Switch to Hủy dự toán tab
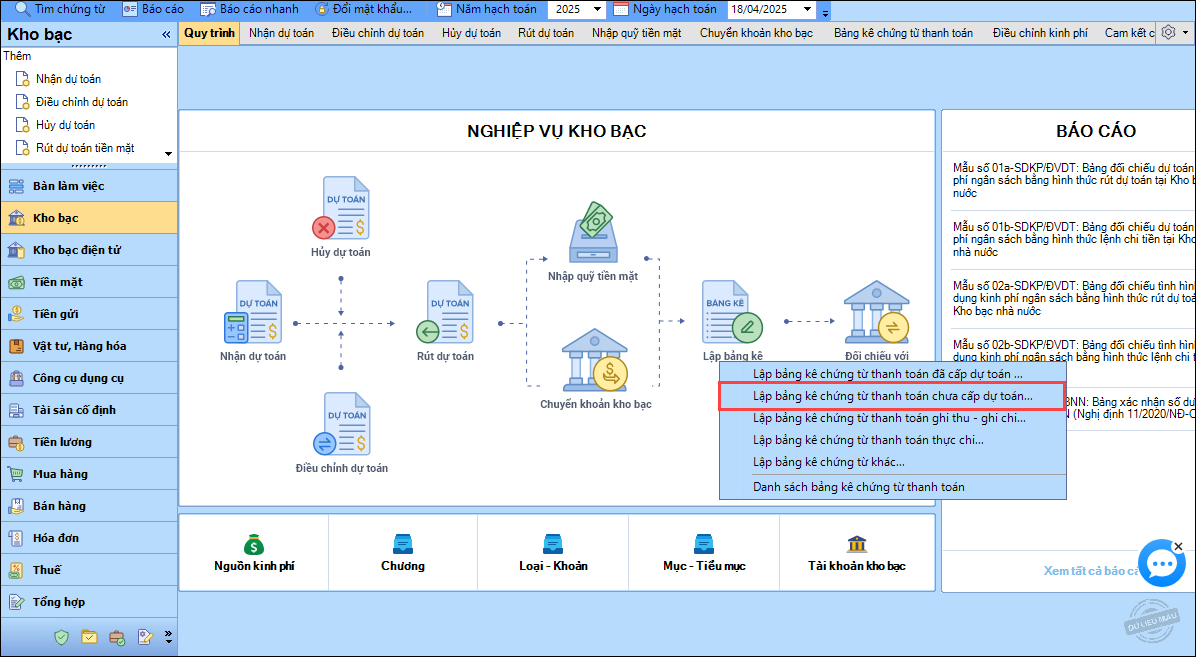This screenshot has width=1196, height=657. 471,33
